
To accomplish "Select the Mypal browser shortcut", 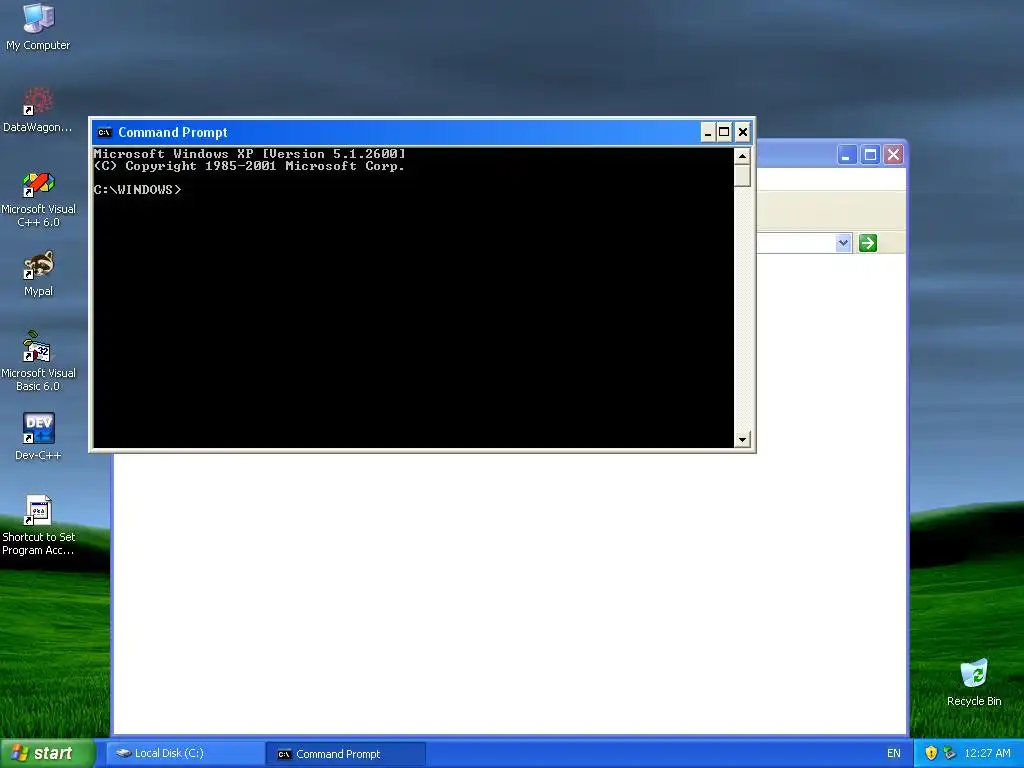I will [x=38, y=274].
